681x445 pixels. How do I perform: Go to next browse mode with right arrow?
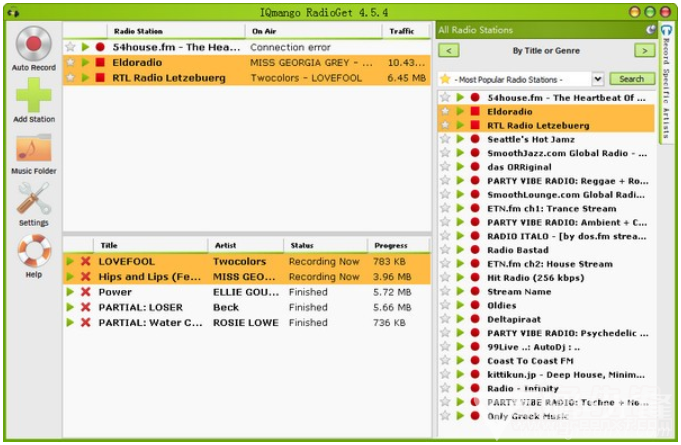tap(645, 50)
